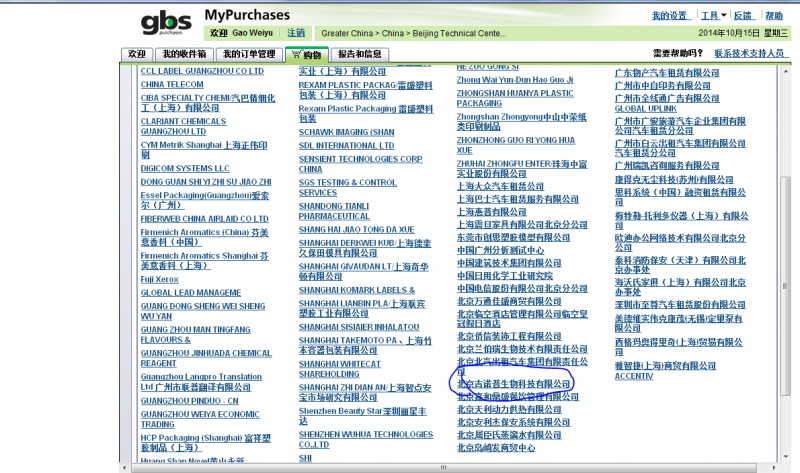Screen dimensions: 800x473
Task: Open GLOBAL UPLINK supplier link
Action: point(645,109)
